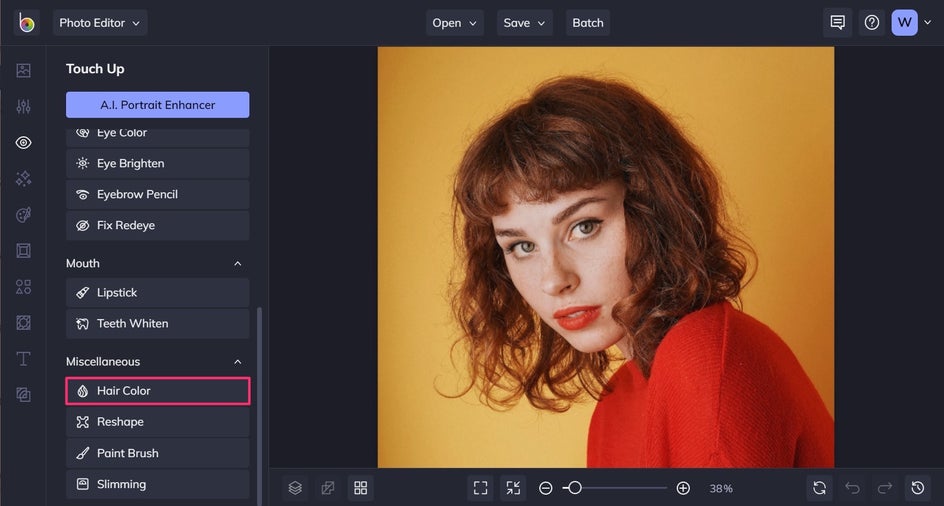This screenshot has width=944, height=506.
Task: Open the feedback chat icon
Action: pos(837,23)
